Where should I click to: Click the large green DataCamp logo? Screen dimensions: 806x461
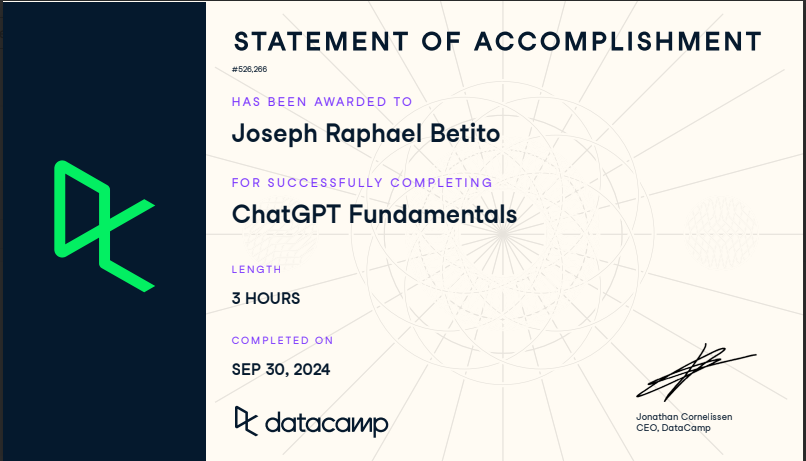(x=104, y=226)
